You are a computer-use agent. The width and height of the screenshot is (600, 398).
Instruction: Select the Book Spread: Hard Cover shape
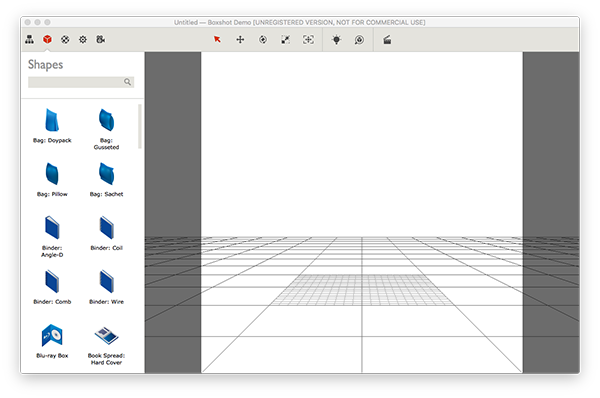pyautogui.click(x=106, y=345)
